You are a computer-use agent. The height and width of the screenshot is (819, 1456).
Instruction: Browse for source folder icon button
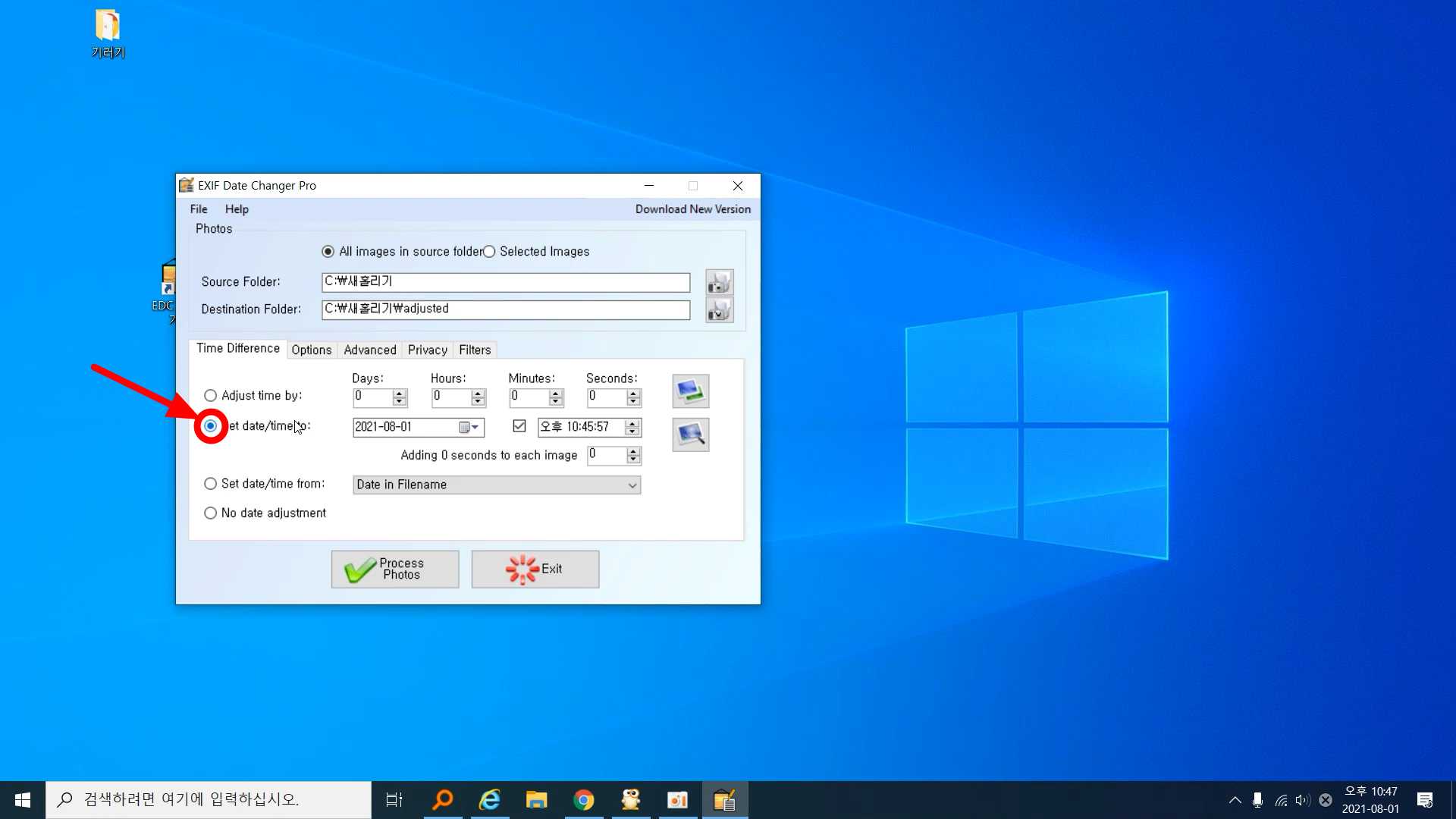719,282
